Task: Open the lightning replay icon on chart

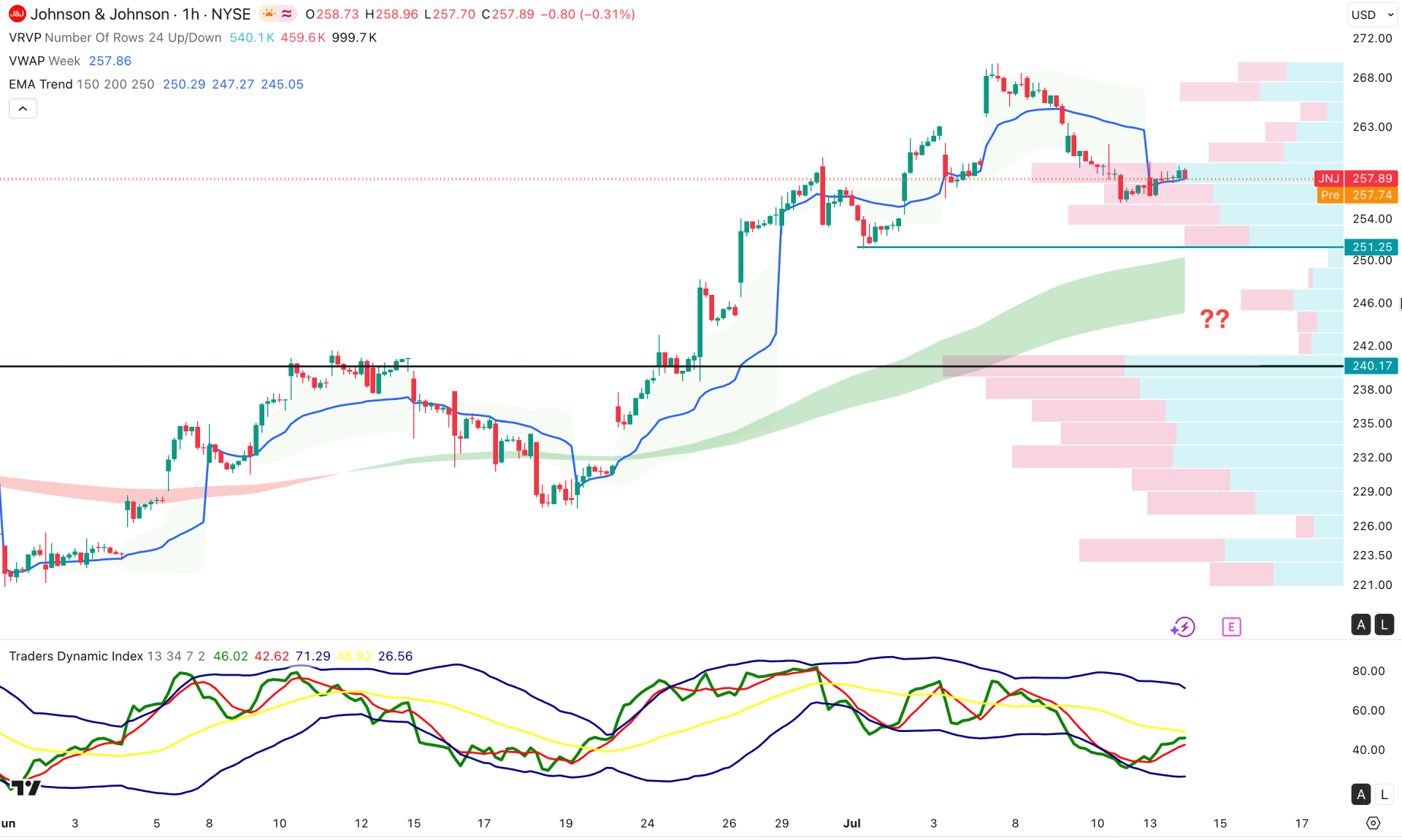Action: 1183,627
